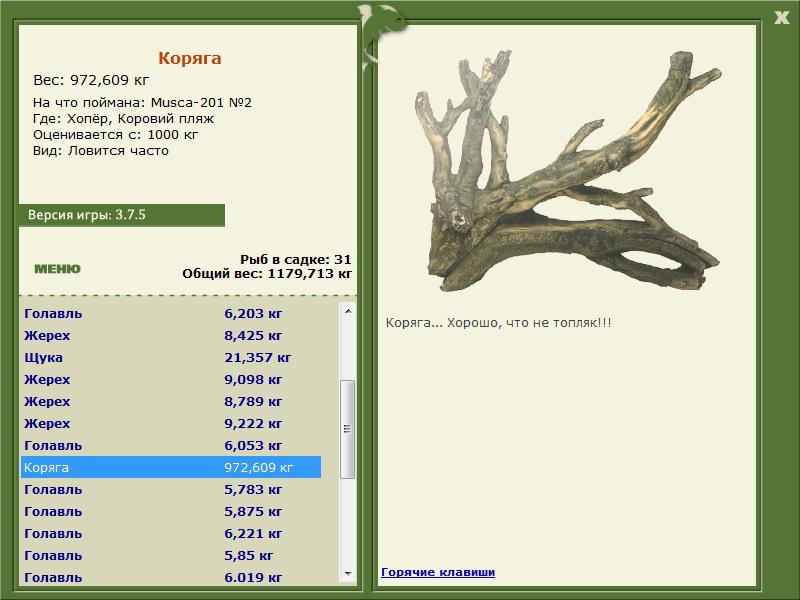Choose the Жерех 9,098 кг entry
Image resolution: width=800 pixels, height=600 pixels.
click(170, 379)
